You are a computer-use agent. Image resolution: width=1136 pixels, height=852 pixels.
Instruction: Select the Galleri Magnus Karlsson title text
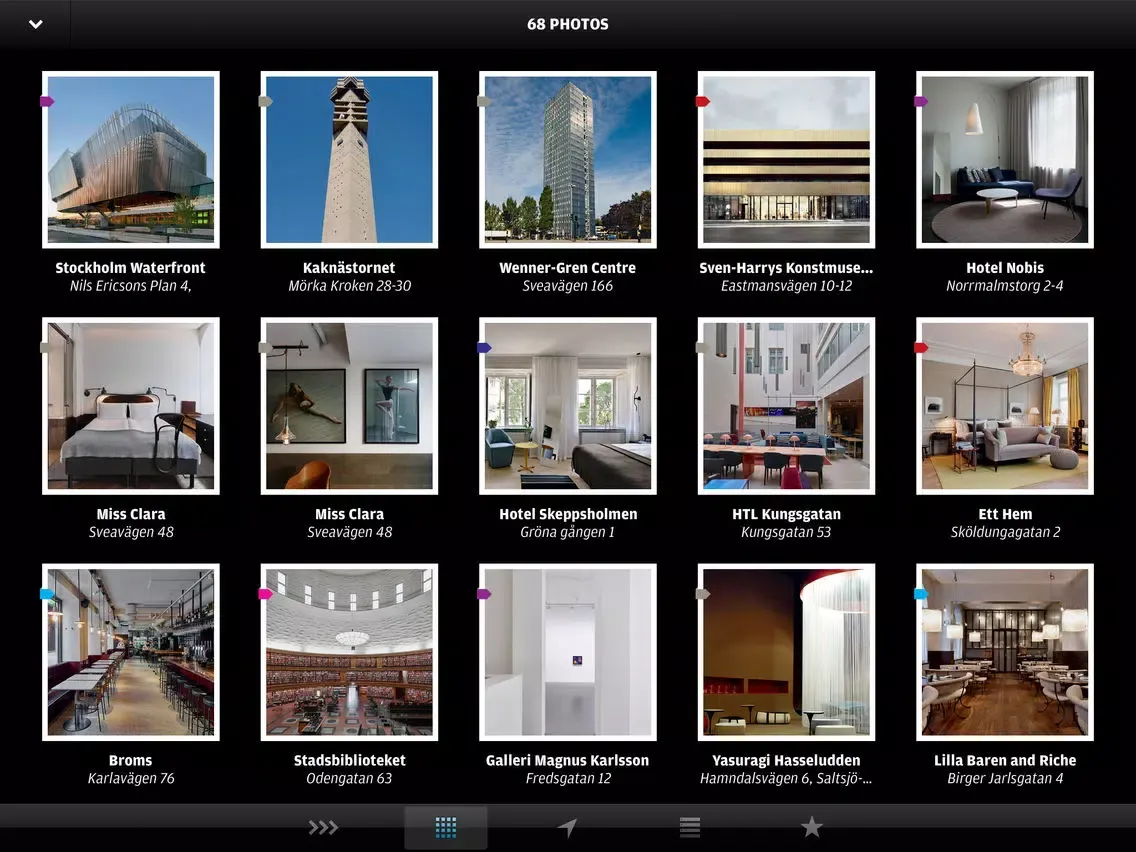tap(567, 761)
